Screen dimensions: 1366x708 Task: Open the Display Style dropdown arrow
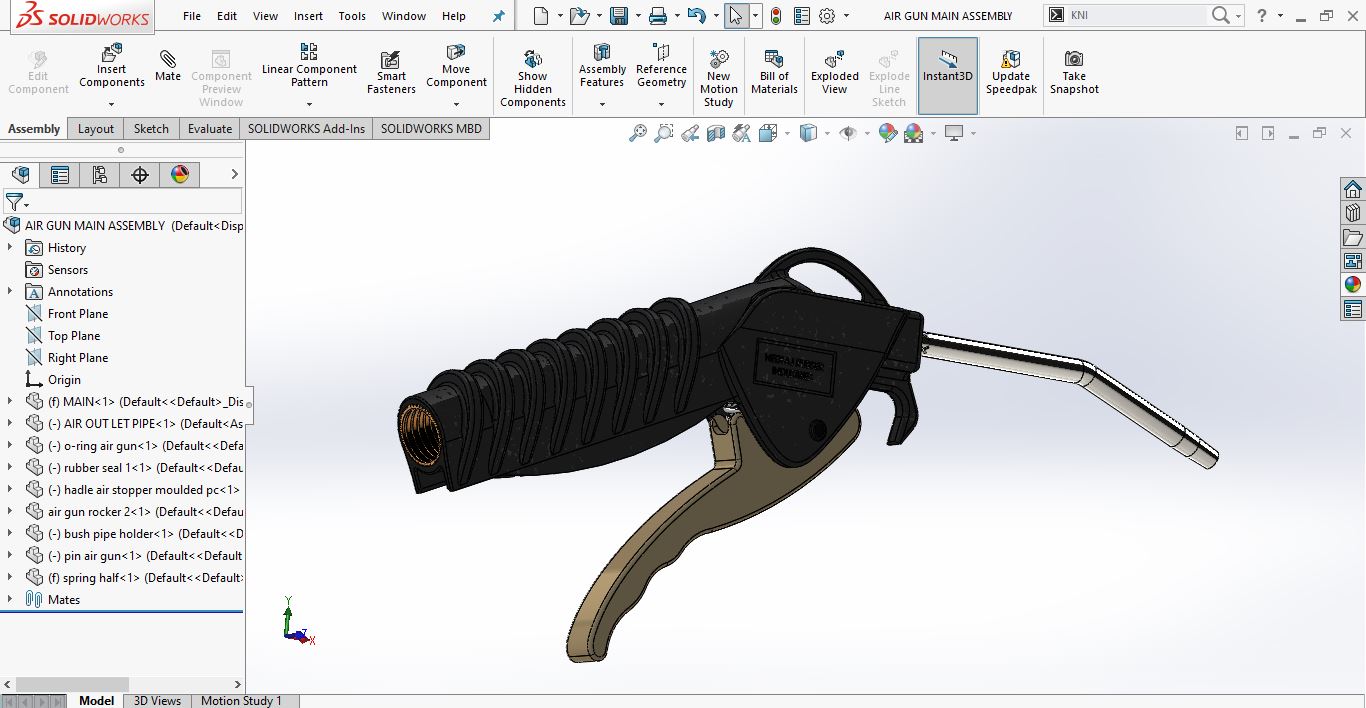pos(826,133)
